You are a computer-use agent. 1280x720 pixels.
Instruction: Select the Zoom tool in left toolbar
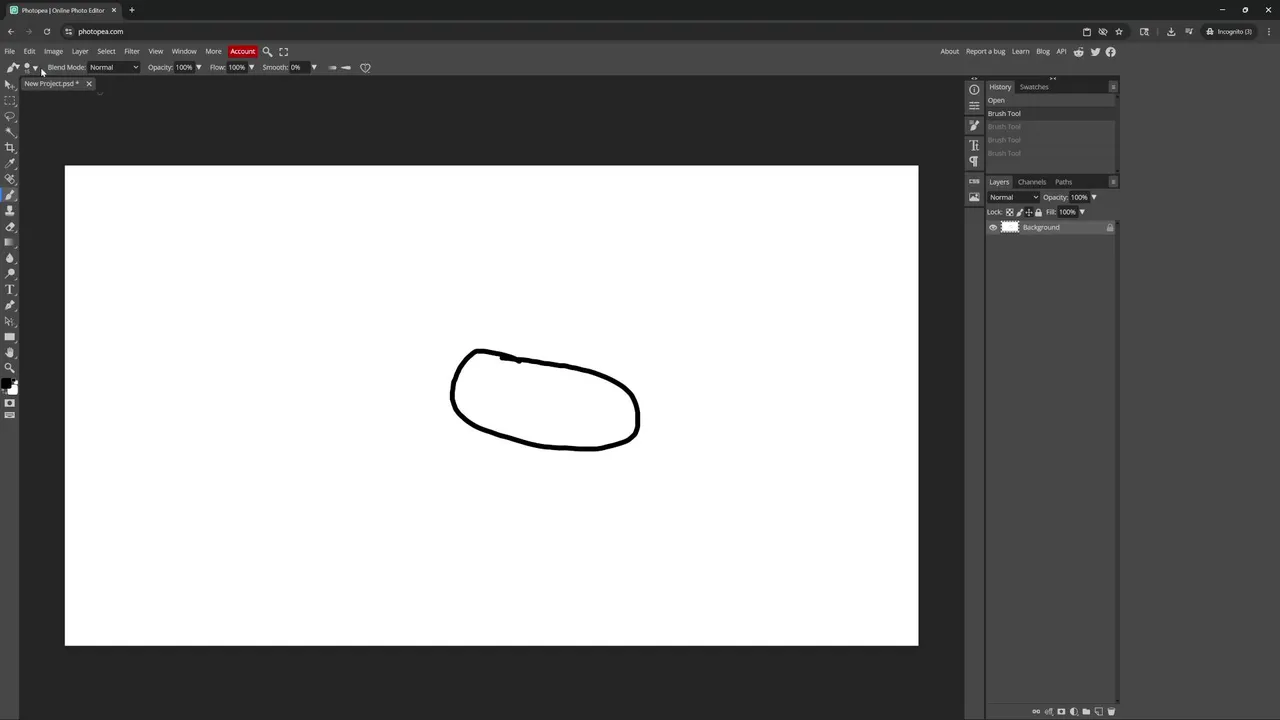tap(10, 368)
